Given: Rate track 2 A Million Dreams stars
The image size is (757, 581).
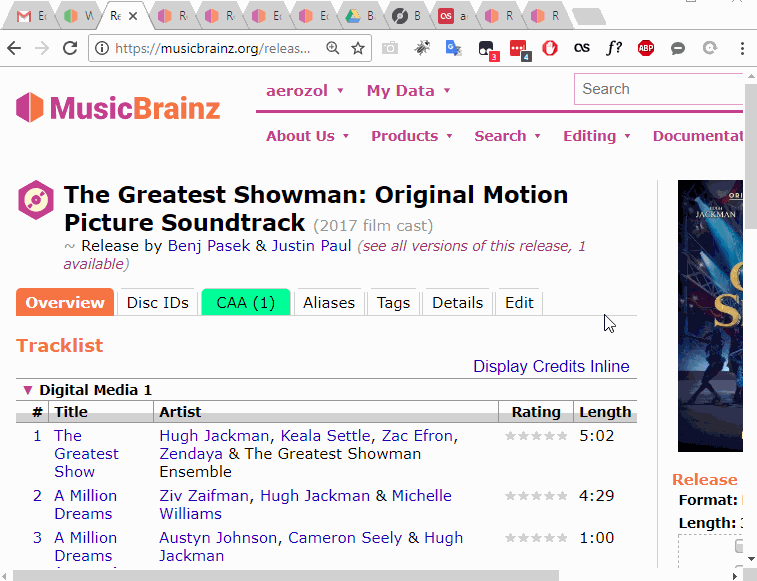Looking at the screenshot, I should (x=536, y=496).
